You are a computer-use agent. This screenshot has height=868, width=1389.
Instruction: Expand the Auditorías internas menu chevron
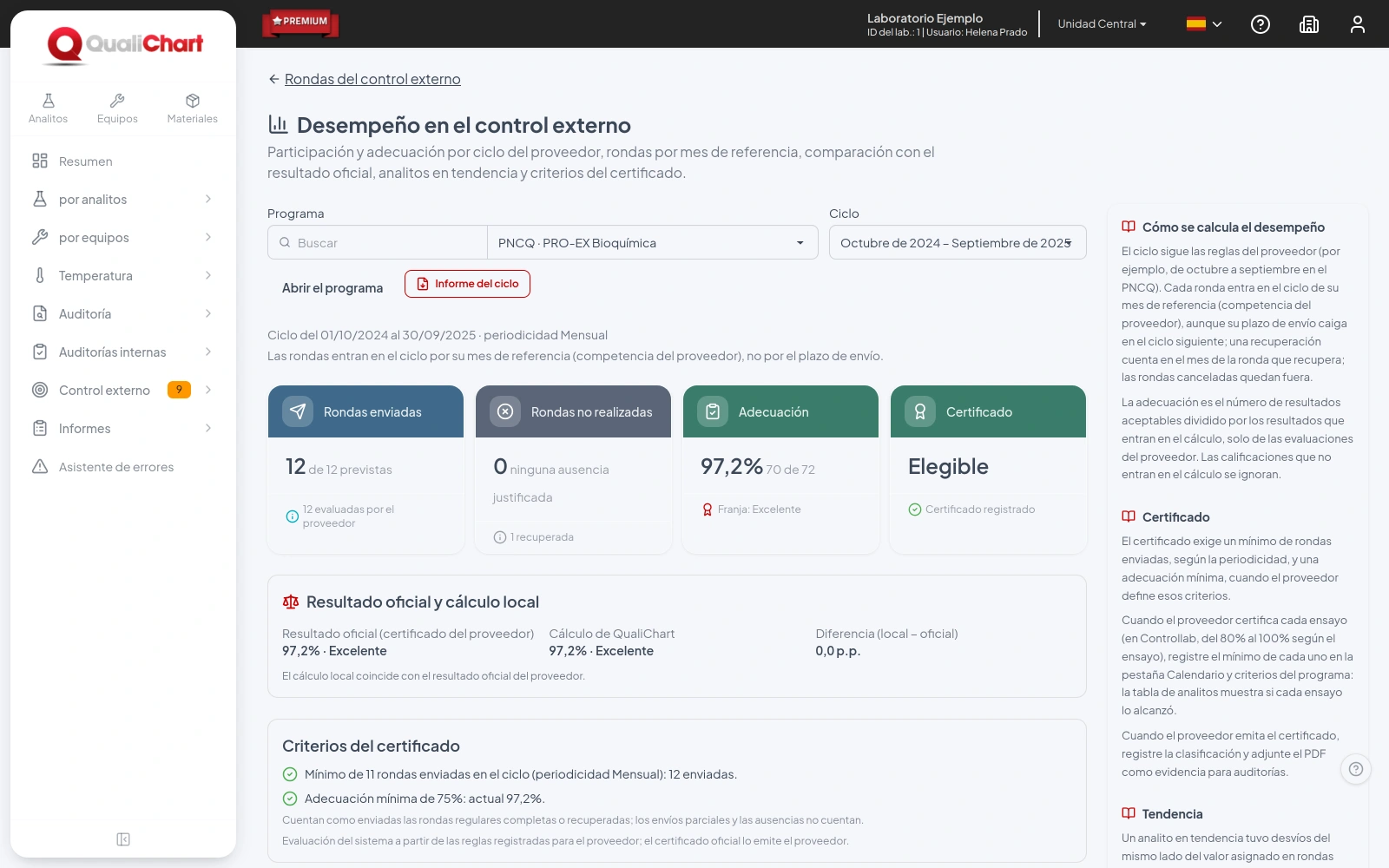point(208,352)
